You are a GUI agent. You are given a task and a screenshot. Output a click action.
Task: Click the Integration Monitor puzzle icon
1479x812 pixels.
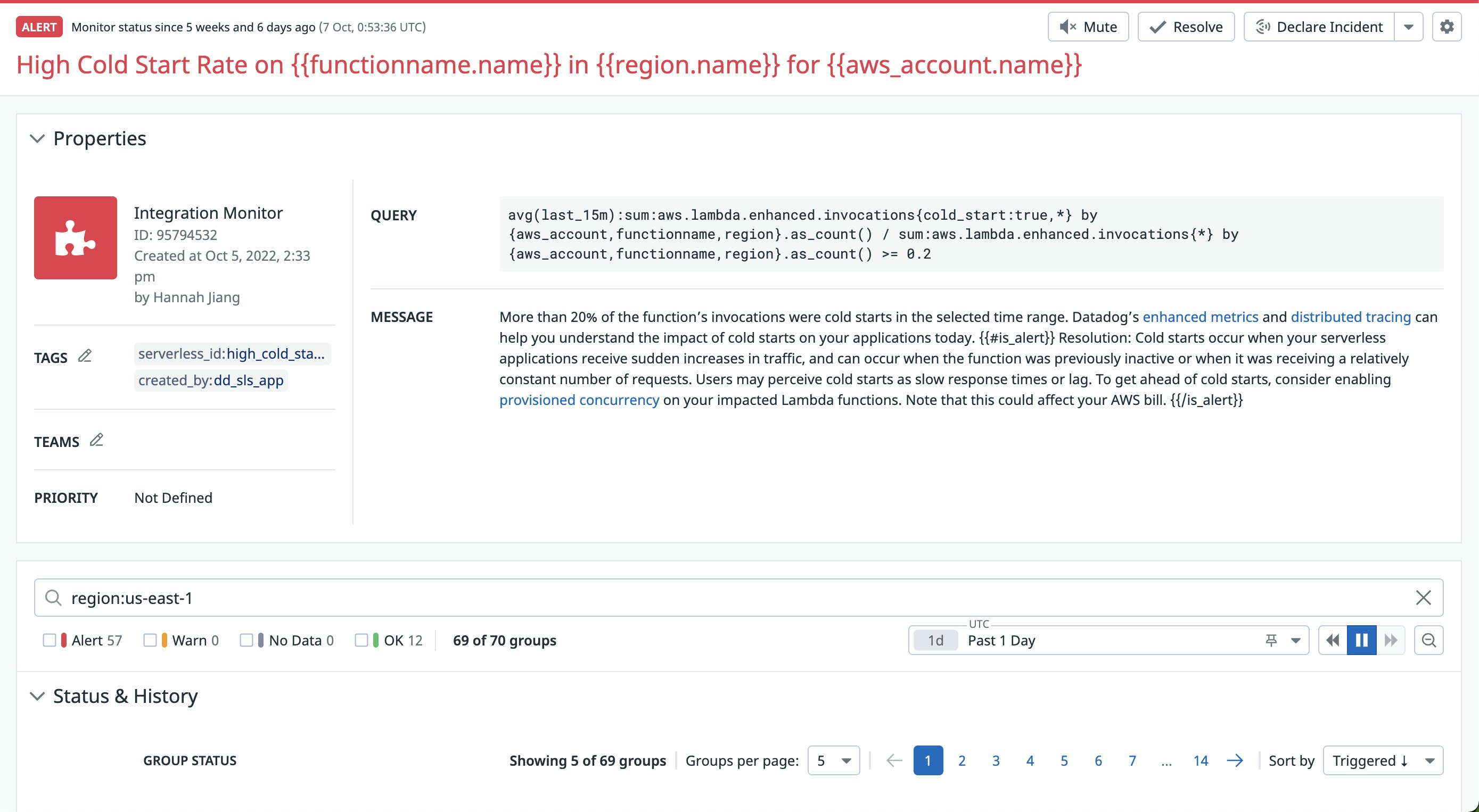tap(75, 237)
